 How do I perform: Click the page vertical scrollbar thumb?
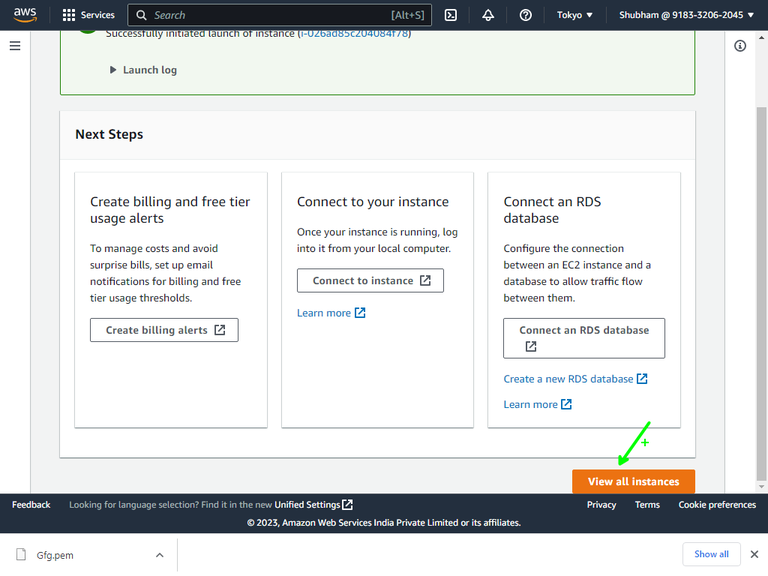pos(761,294)
